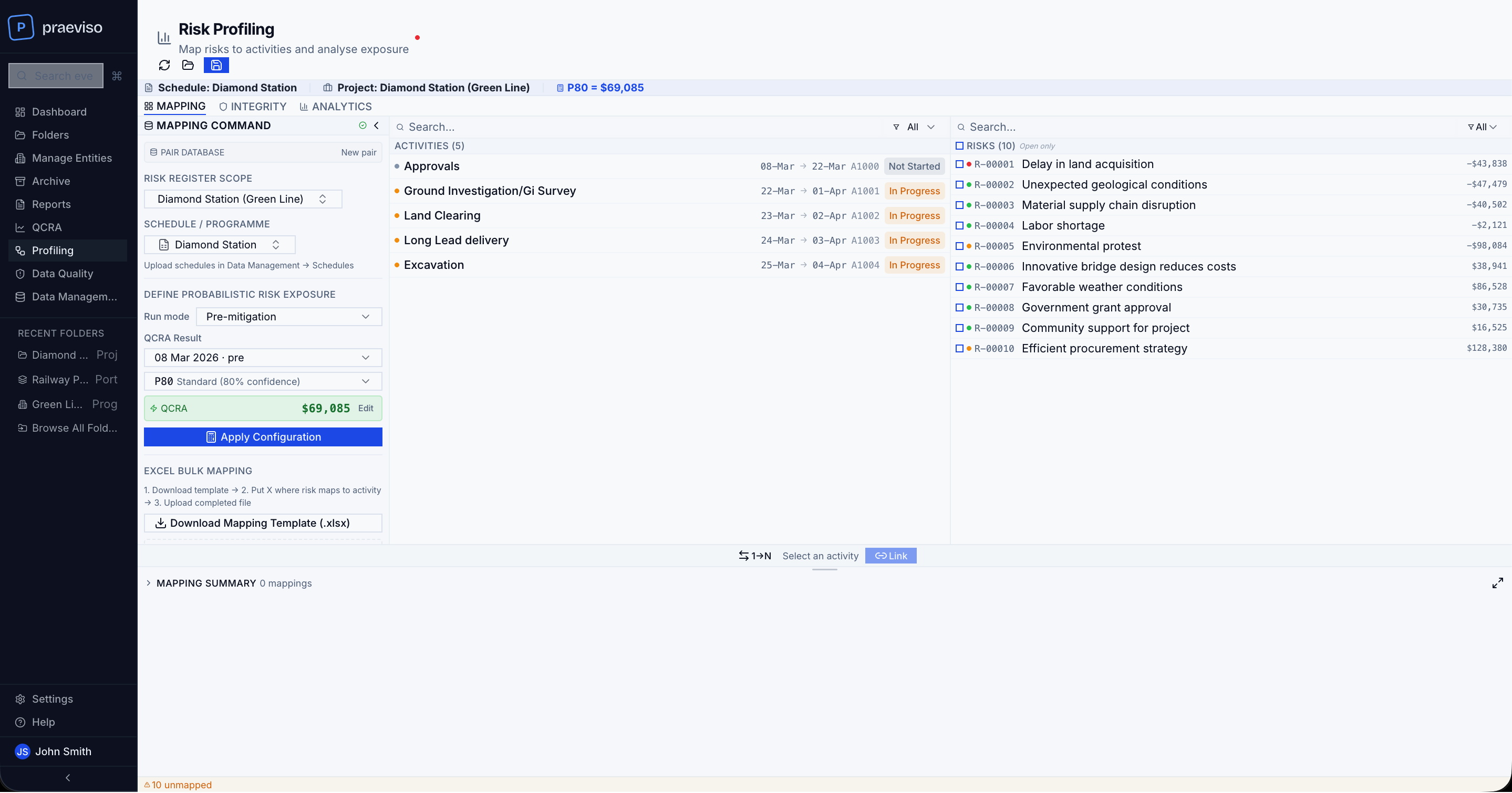Open the P80 Standard confidence dropdown
1512x793 pixels.
click(x=262, y=381)
